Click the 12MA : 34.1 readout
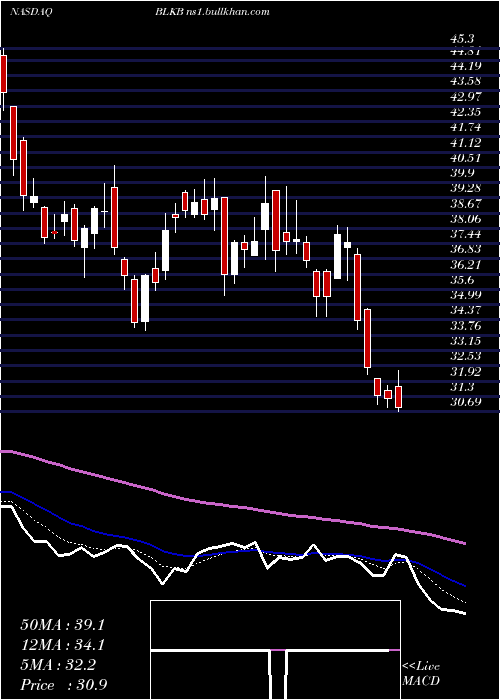Image resolution: width=500 pixels, height=700 pixels. coord(62,645)
